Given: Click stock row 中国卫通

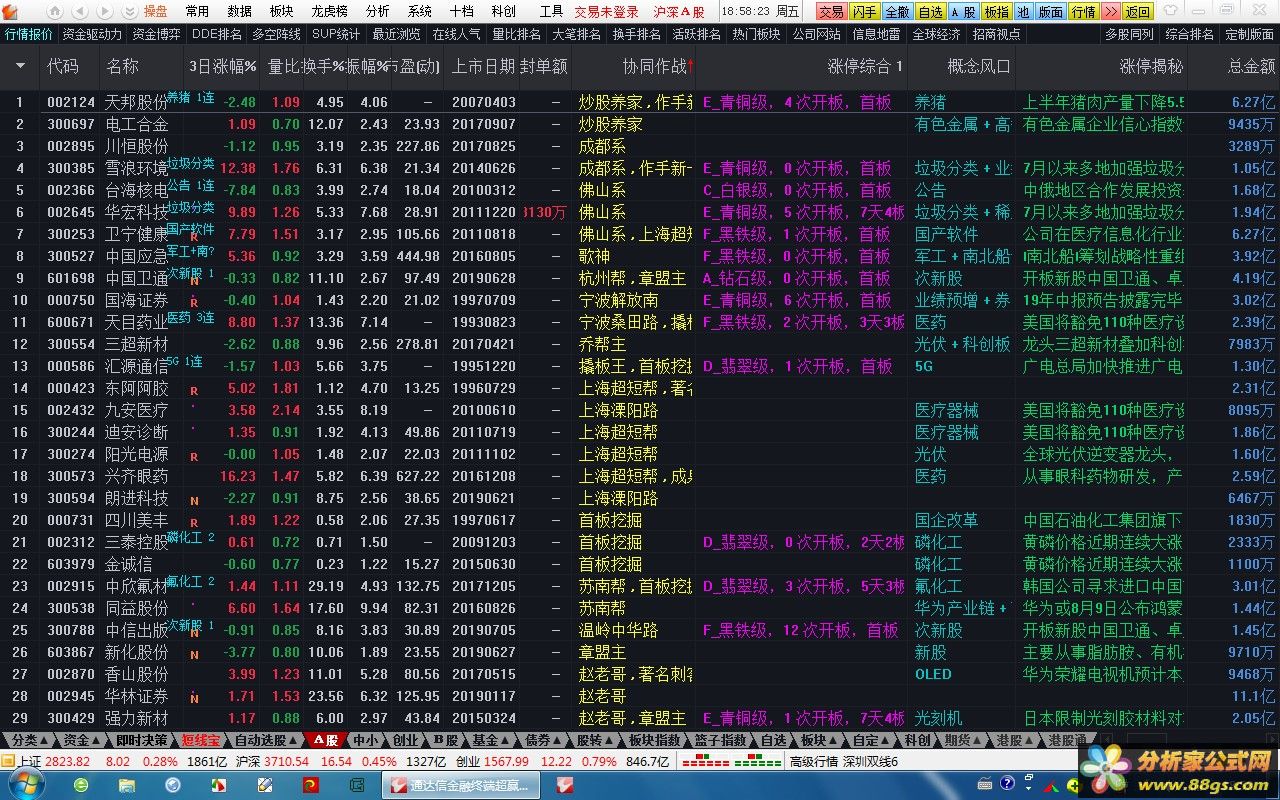Looking at the screenshot, I should 640,278.
